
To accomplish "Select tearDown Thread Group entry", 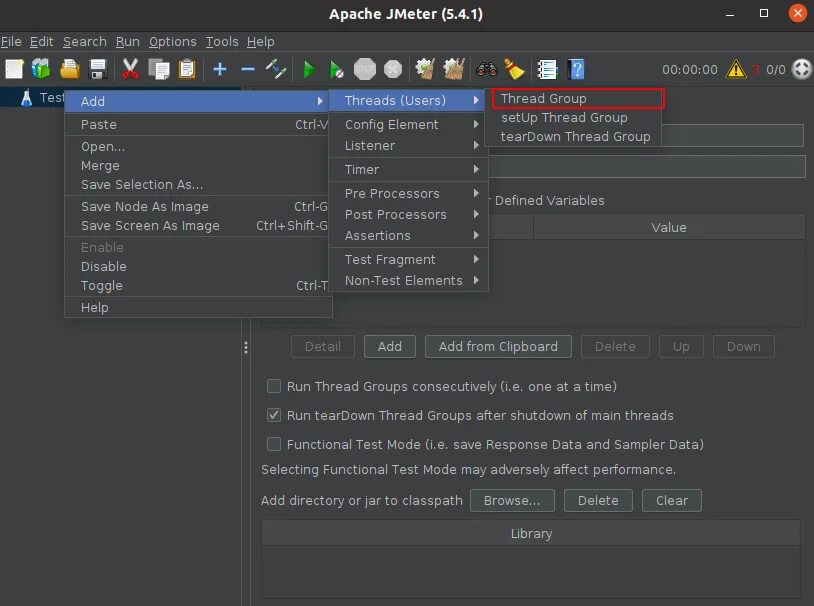I will click(x=574, y=137).
